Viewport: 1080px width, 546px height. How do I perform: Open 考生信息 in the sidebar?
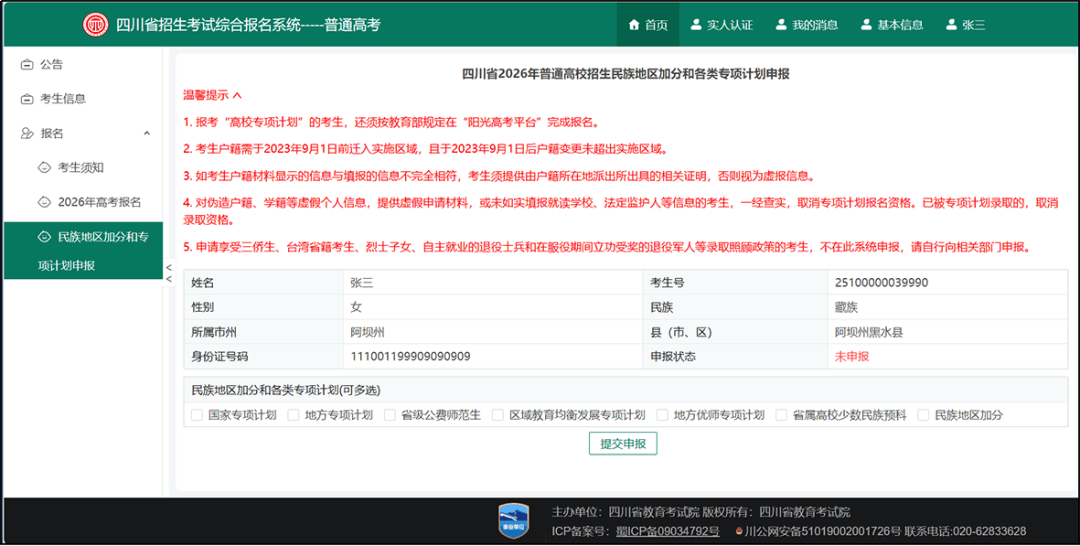tap(83, 99)
